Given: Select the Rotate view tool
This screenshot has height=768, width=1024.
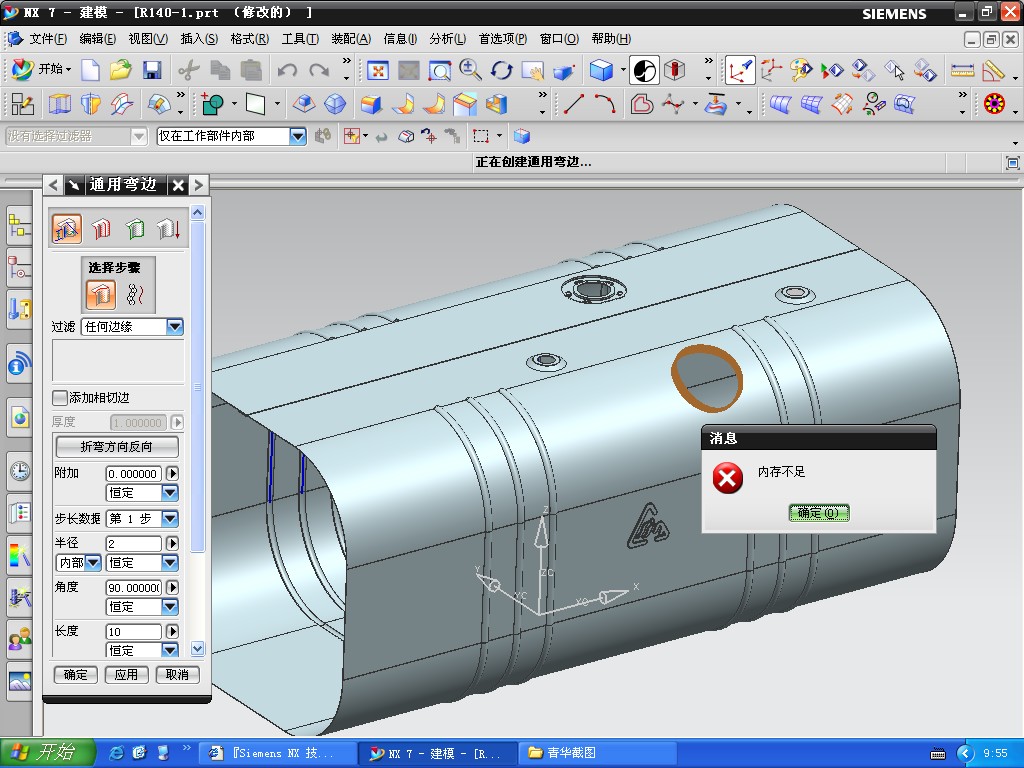Looking at the screenshot, I should click(501, 70).
